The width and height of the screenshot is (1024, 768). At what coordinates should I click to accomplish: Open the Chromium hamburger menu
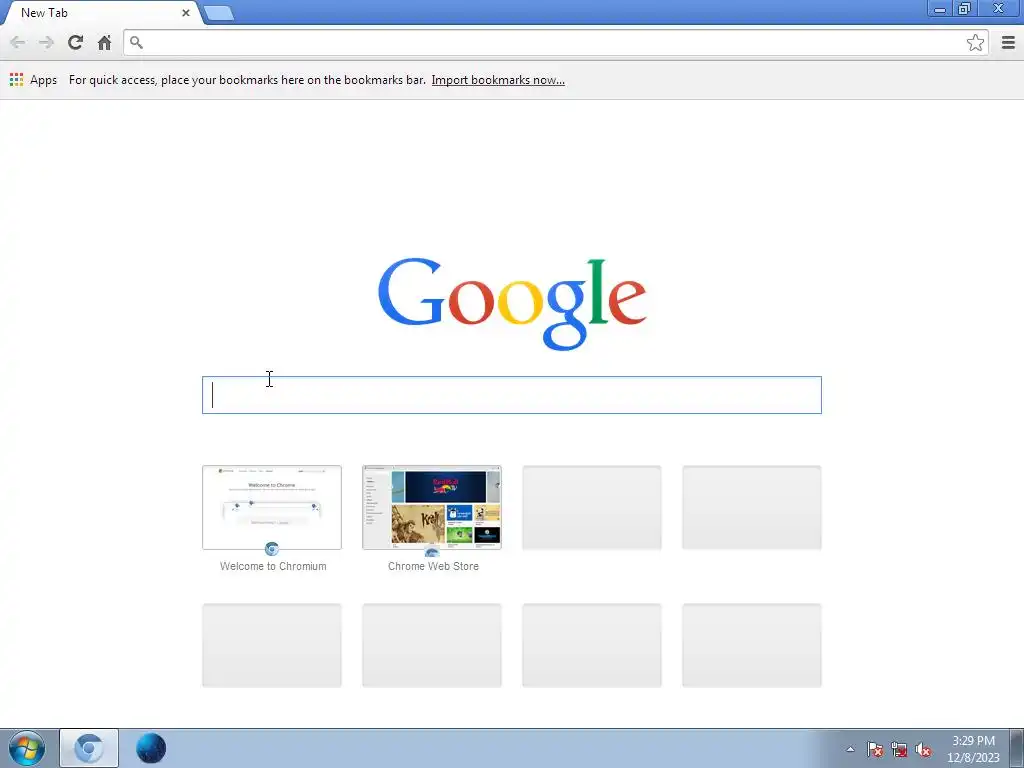click(x=1008, y=42)
